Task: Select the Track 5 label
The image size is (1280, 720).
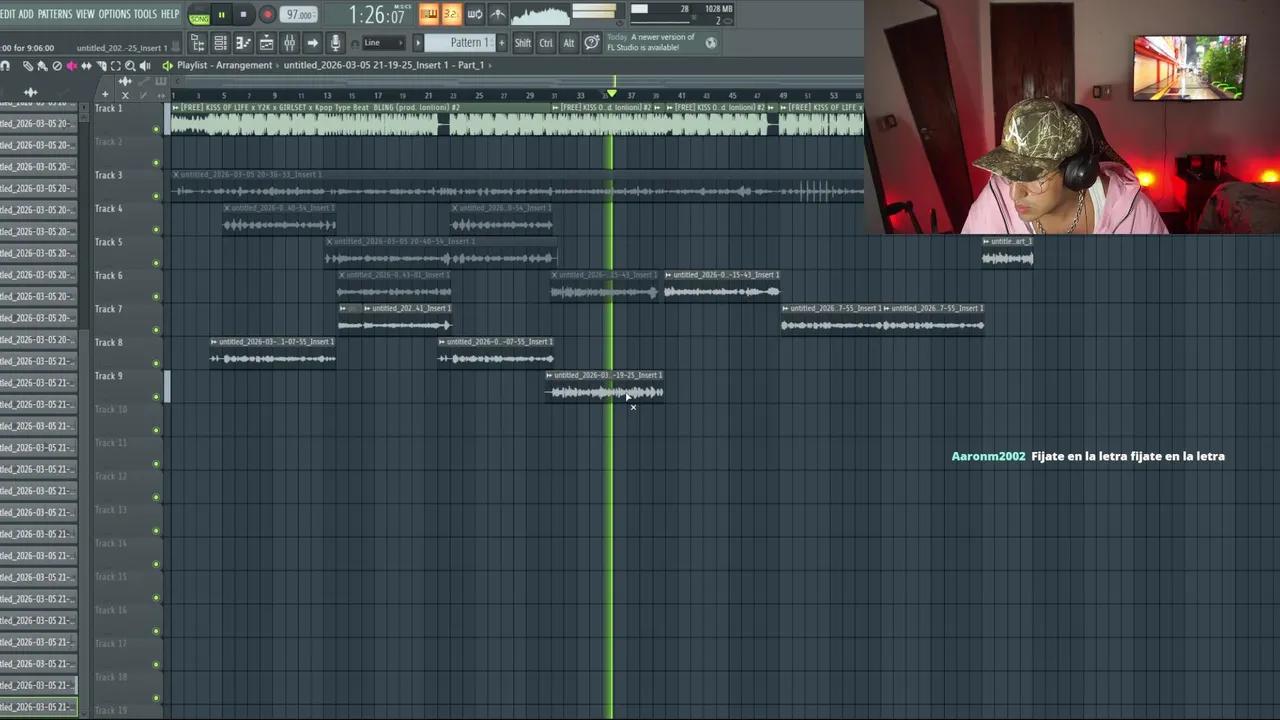Action: click(x=109, y=242)
